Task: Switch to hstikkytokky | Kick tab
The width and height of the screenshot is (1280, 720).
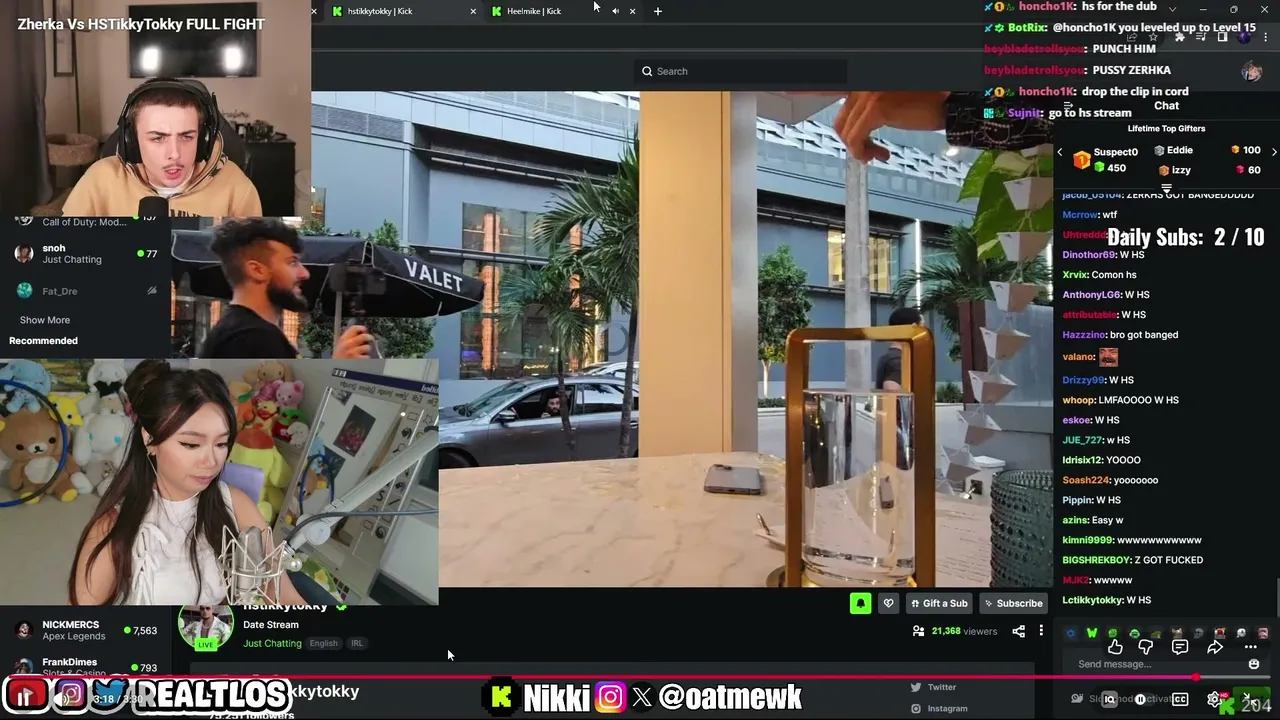Action: (x=400, y=11)
